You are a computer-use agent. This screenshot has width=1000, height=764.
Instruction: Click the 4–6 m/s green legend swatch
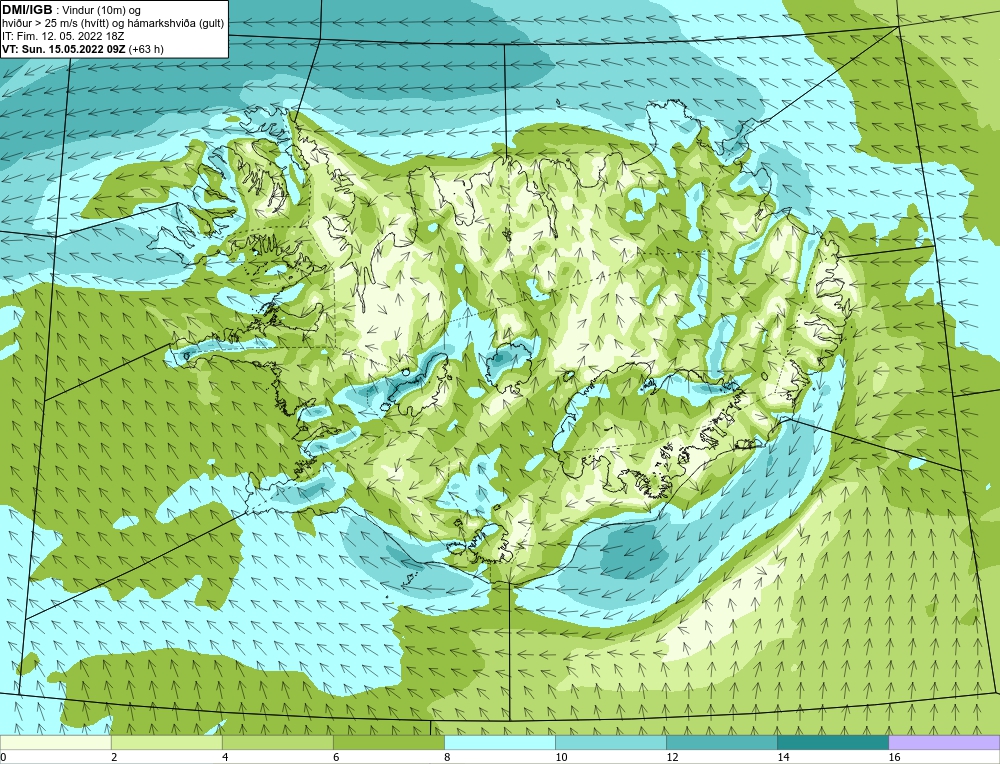(277, 742)
